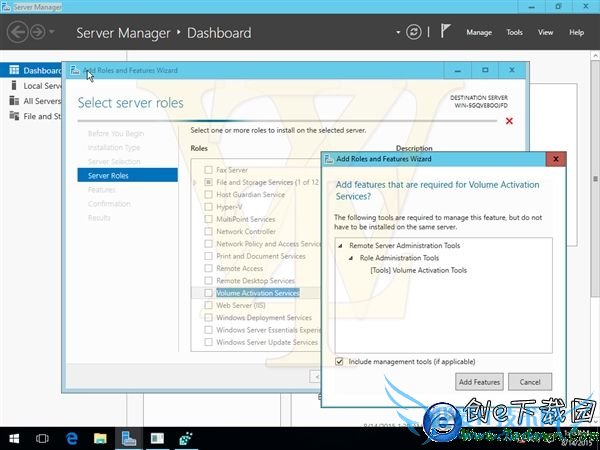The width and height of the screenshot is (600, 450).
Task: Click the wizard title bar icon
Action: [x=75, y=70]
